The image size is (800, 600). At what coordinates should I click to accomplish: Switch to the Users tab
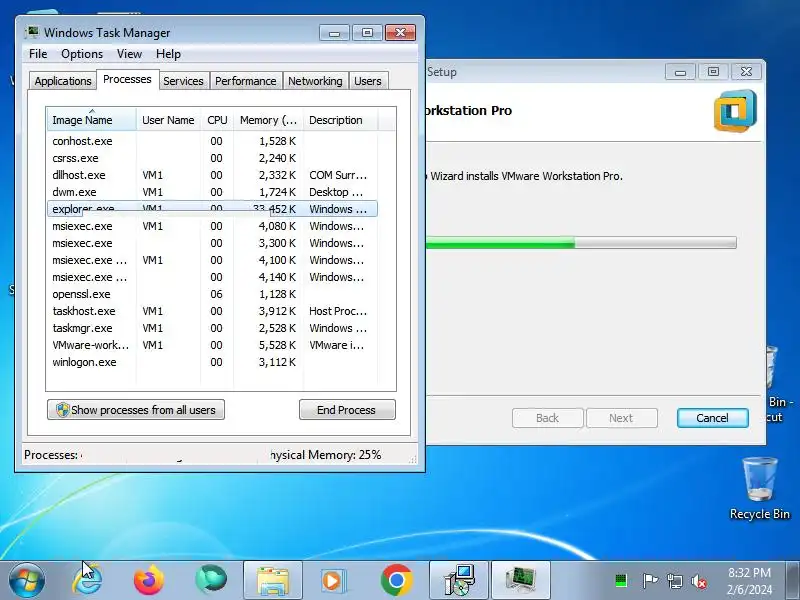point(367,81)
